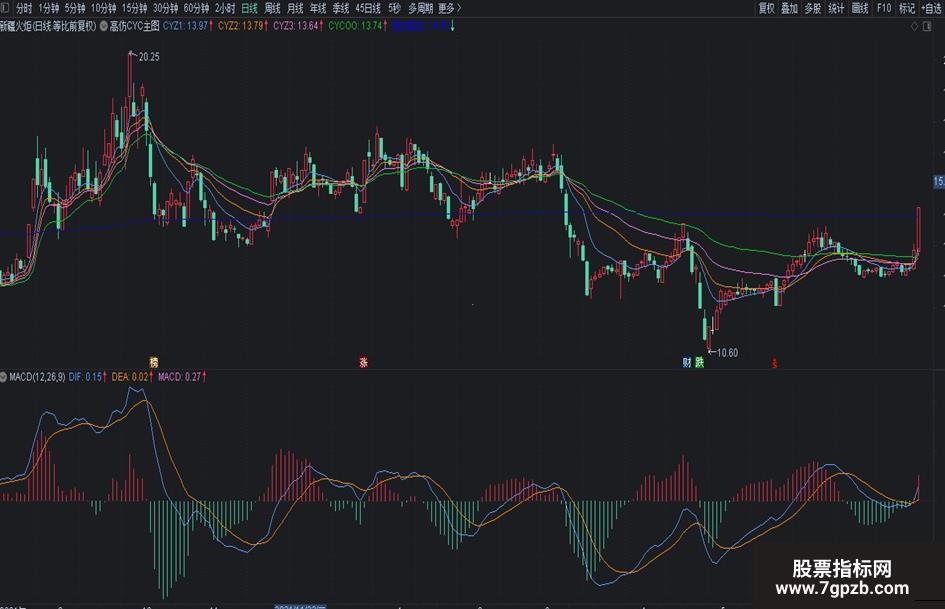The image size is (945, 609).
Task: Switch to 年线 yearly chart
Action: [318, 8]
